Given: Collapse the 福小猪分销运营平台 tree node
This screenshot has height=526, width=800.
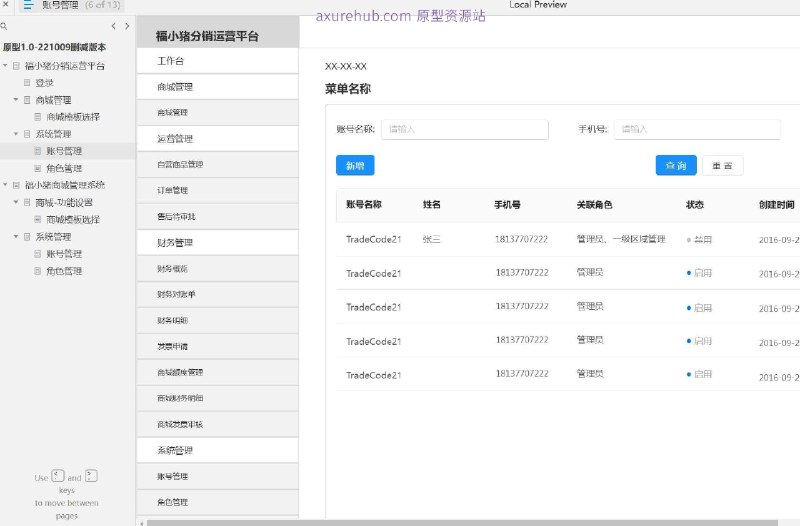Looking at the screenshot, I should click(x=5, y=66).
